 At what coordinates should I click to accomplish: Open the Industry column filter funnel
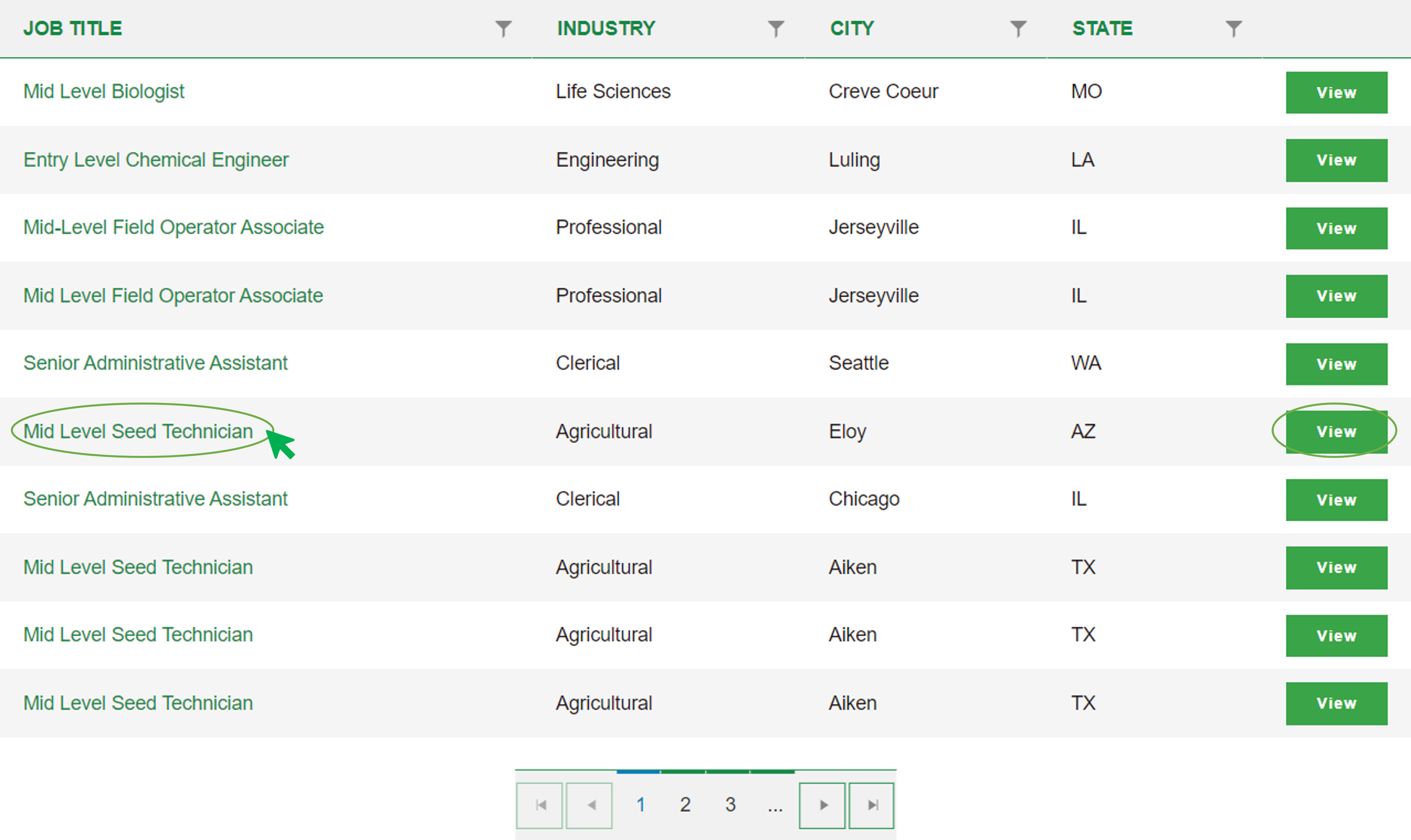point(775,28)
